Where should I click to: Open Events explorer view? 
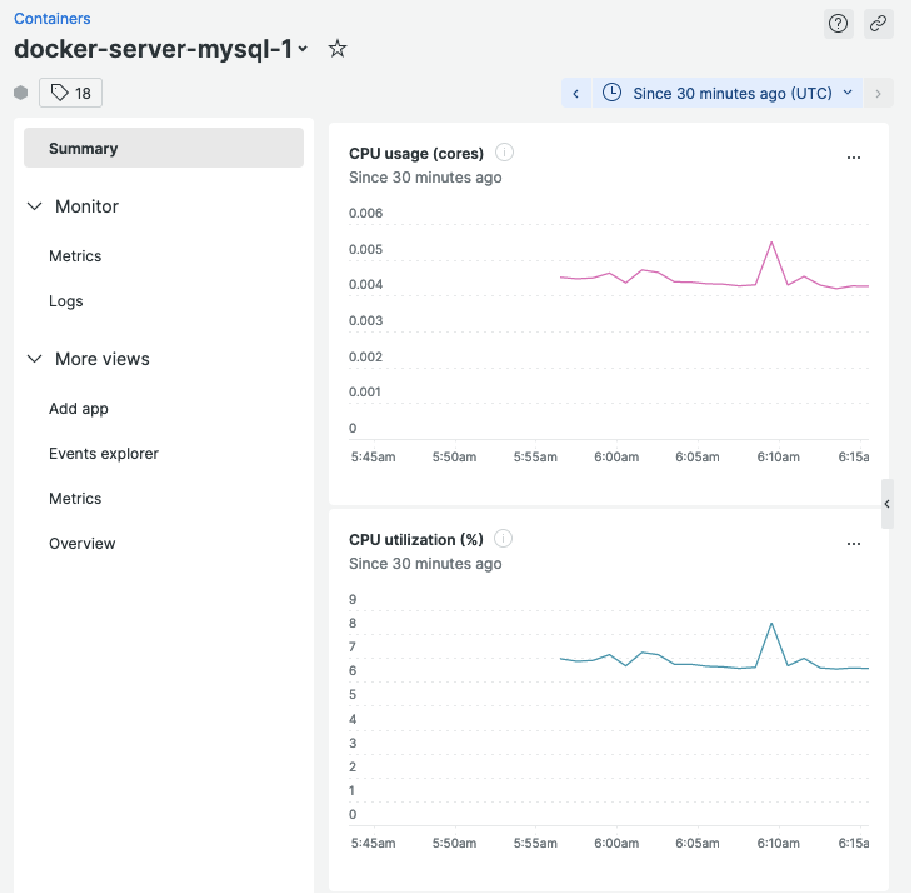point(103,454)
